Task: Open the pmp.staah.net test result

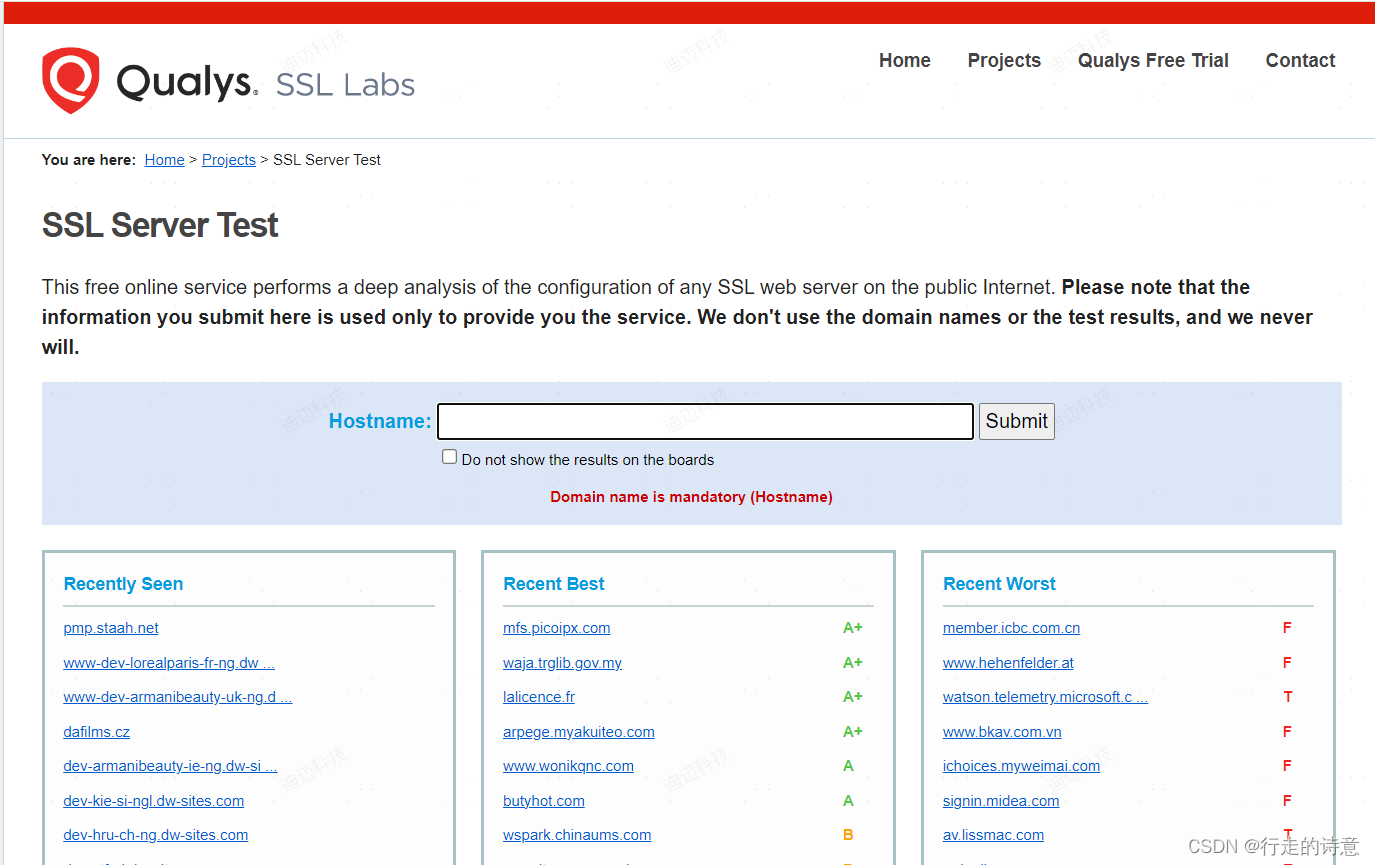Action: tap(110, 627)
